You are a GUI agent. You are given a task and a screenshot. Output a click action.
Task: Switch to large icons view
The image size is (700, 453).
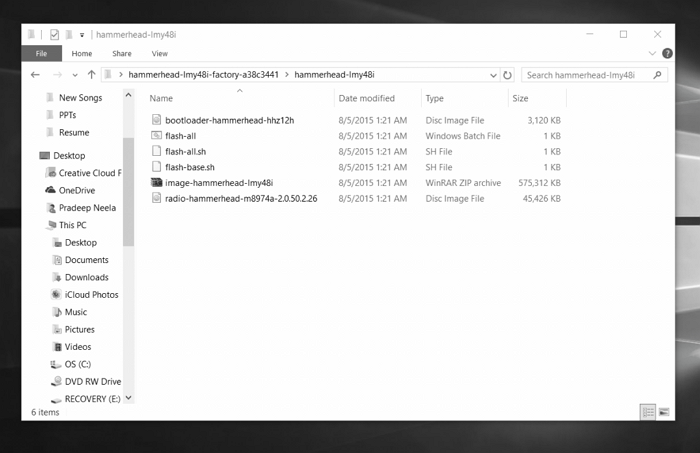(x=663, y=412)
